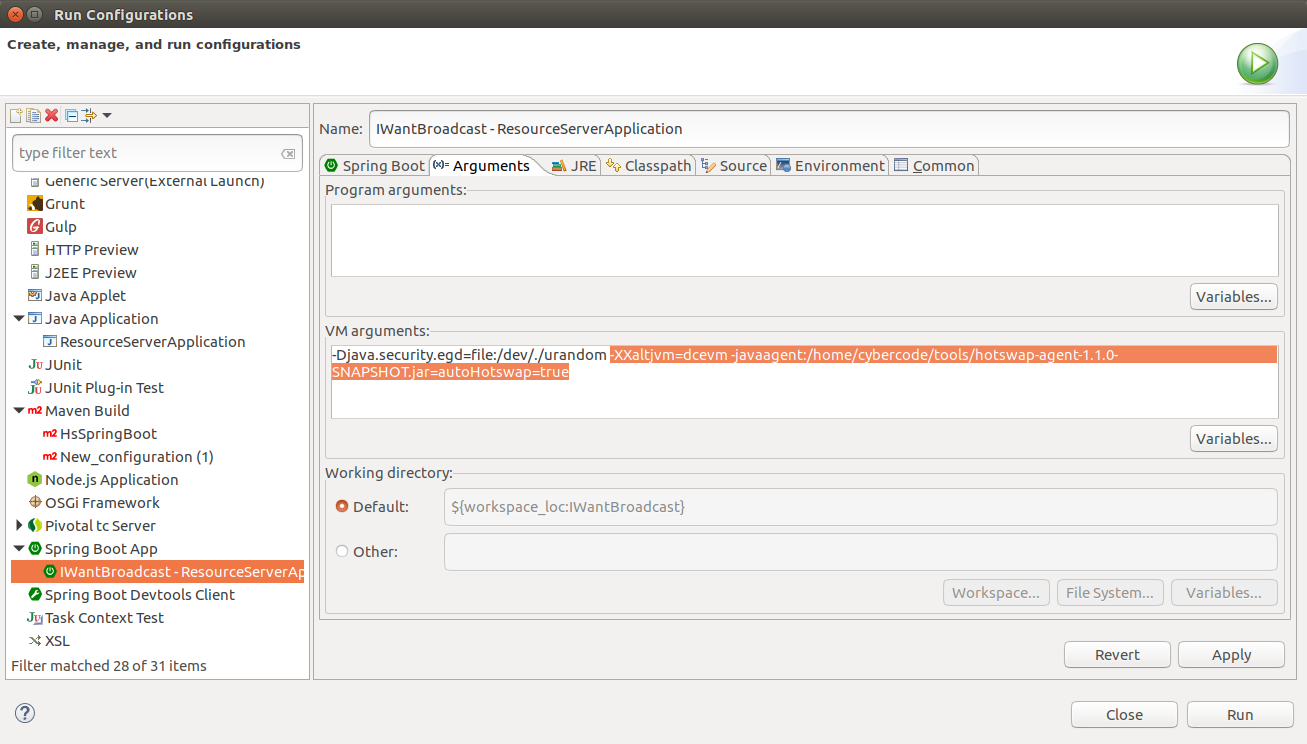
Task: Click the Node.js Application icon
Action: [35, 480]
